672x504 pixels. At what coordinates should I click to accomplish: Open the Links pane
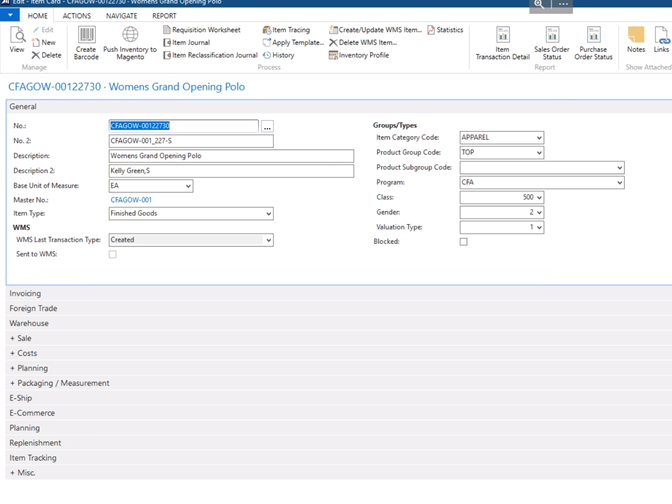coord(661,39)
